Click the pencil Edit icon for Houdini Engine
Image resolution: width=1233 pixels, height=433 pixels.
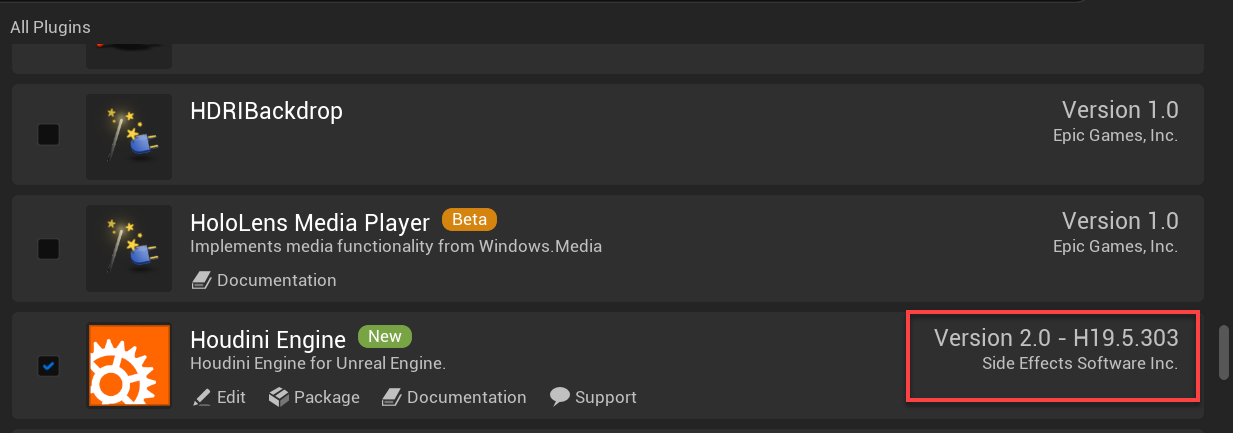click(x=201, y=397)
